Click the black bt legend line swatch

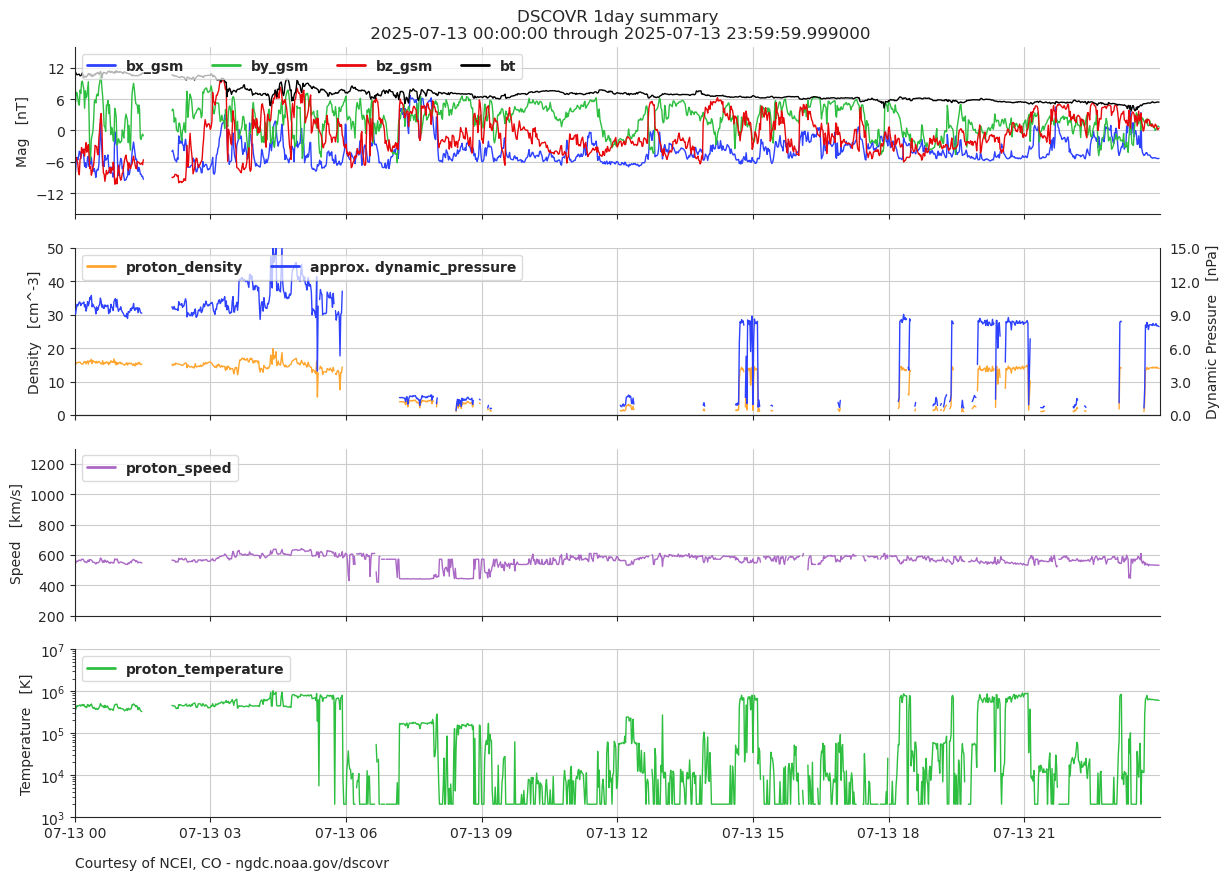pos(476,67)
